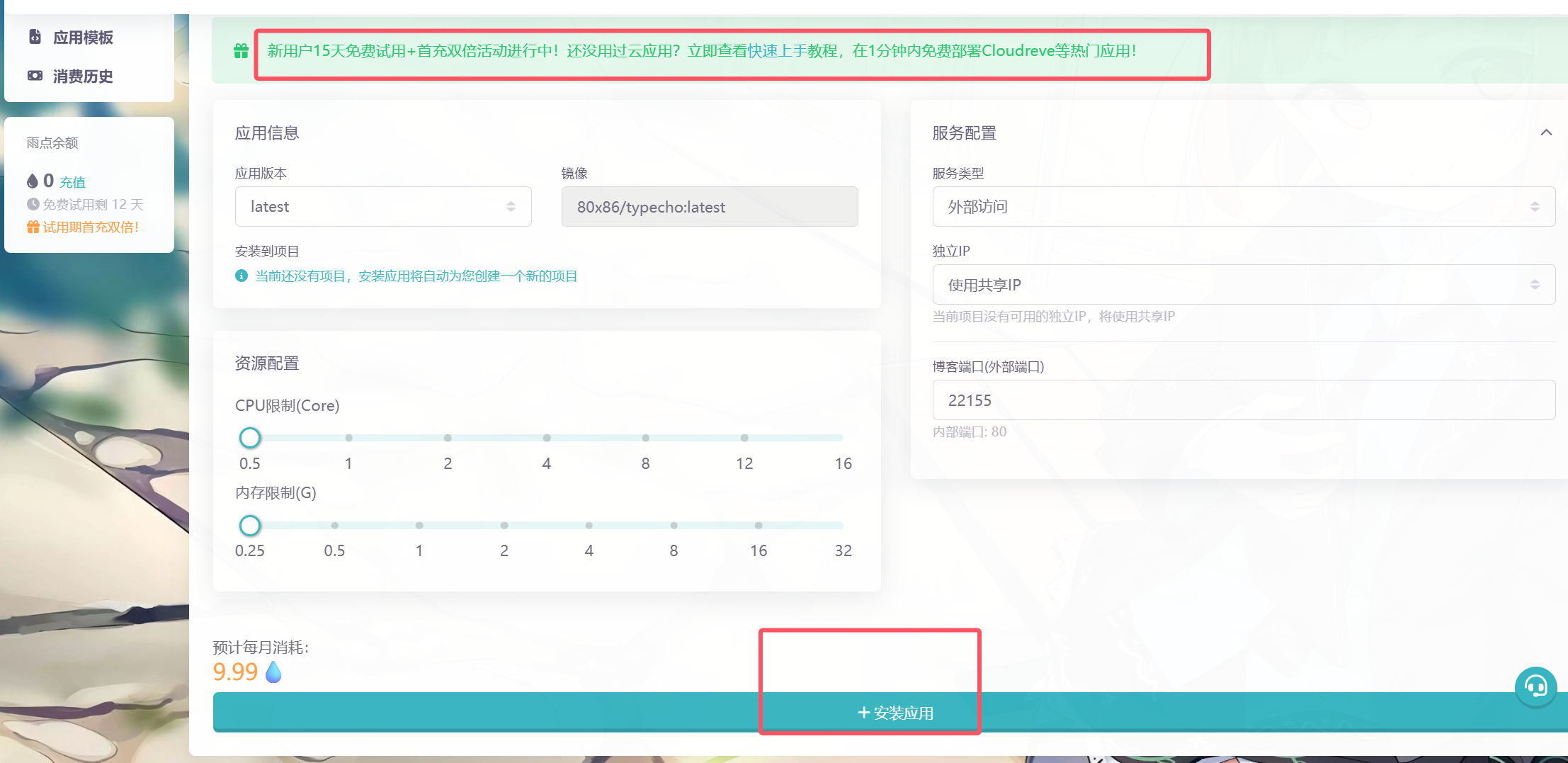1568x763 pixels.
Task: Click the 试用期首充双倍 promotion link
Action: 90,227
